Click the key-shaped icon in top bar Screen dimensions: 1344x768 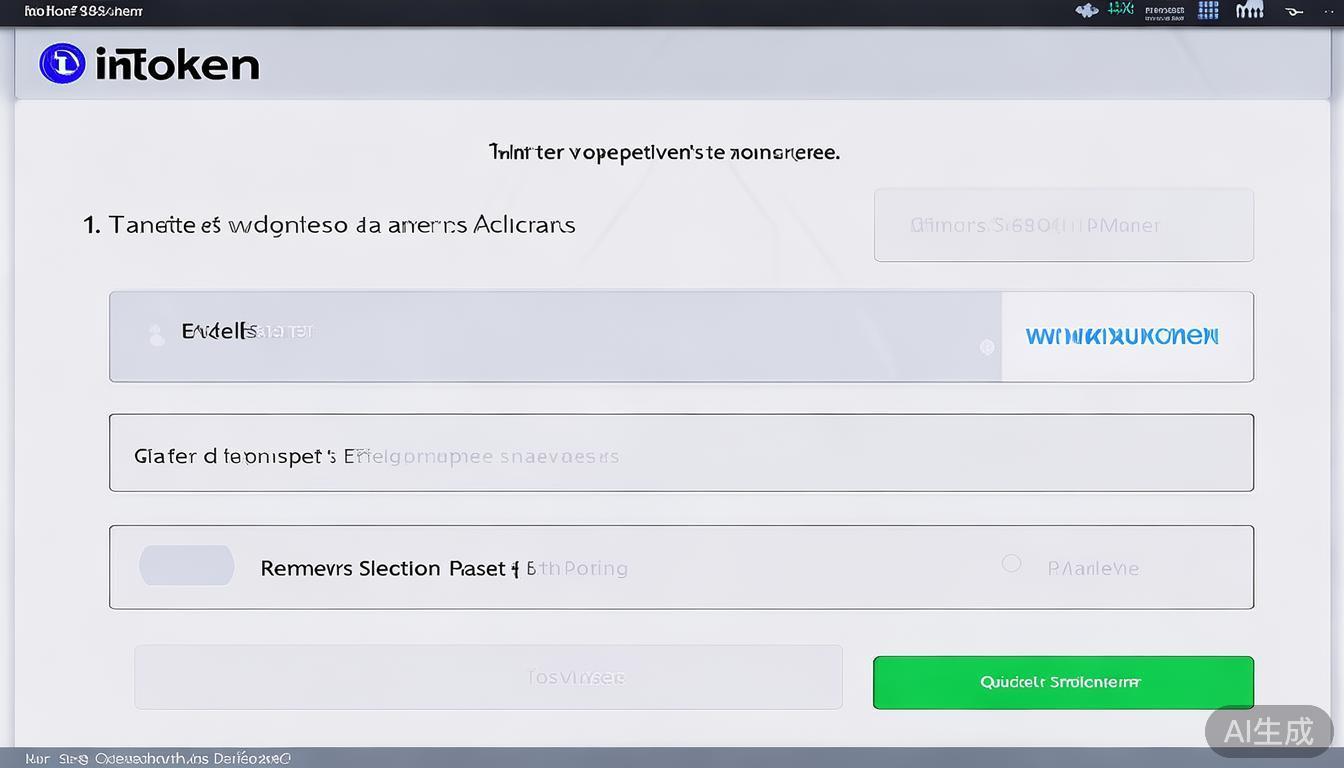pyautogui.click(x=1294, y=12)
